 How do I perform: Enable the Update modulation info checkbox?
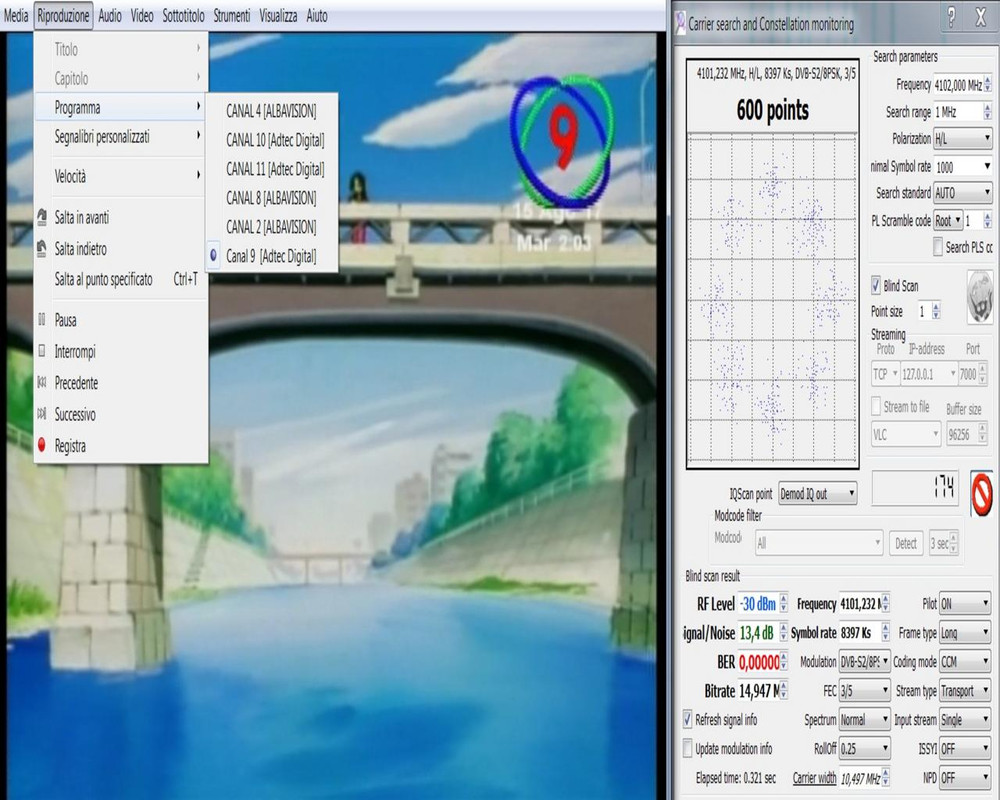pos(688,748)
